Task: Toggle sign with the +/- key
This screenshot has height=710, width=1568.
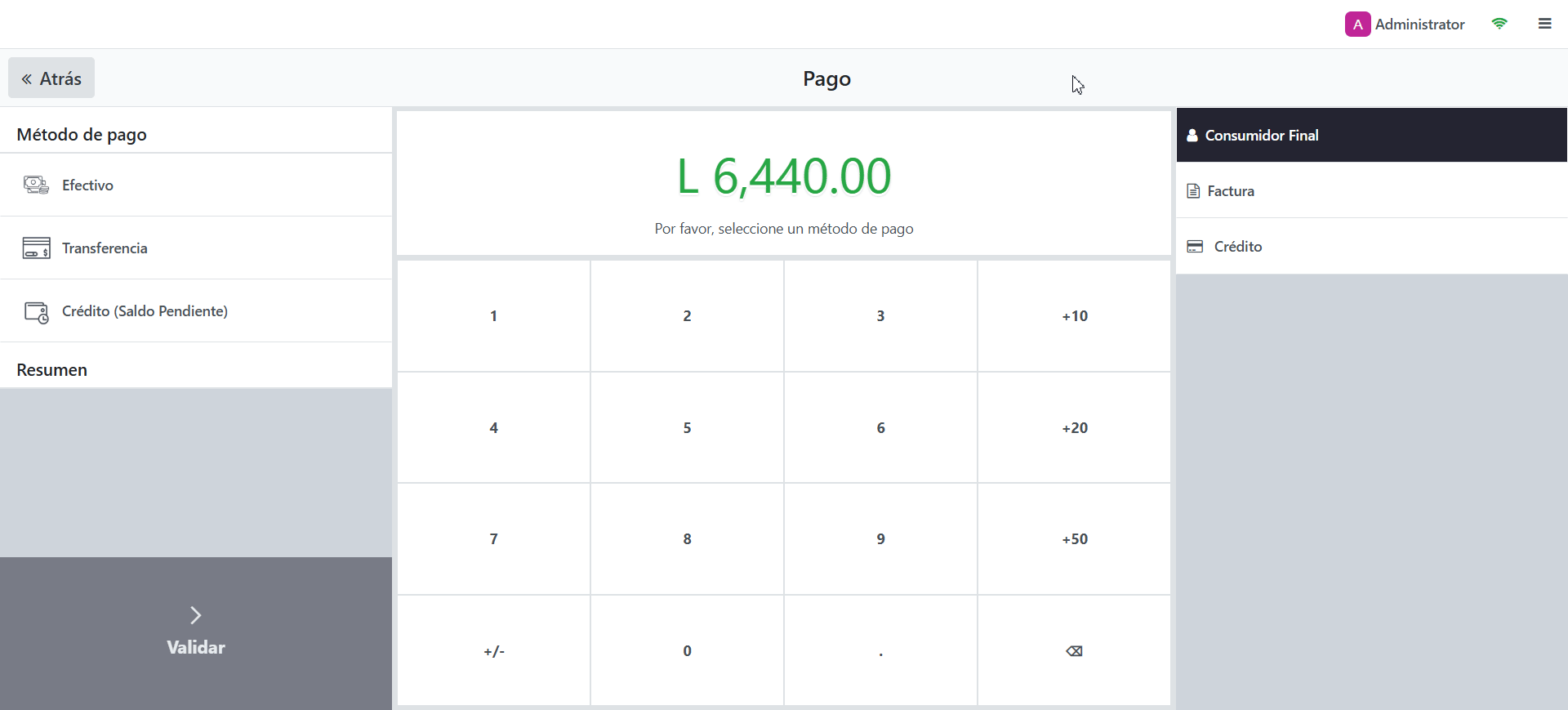Action: (493, 650)
